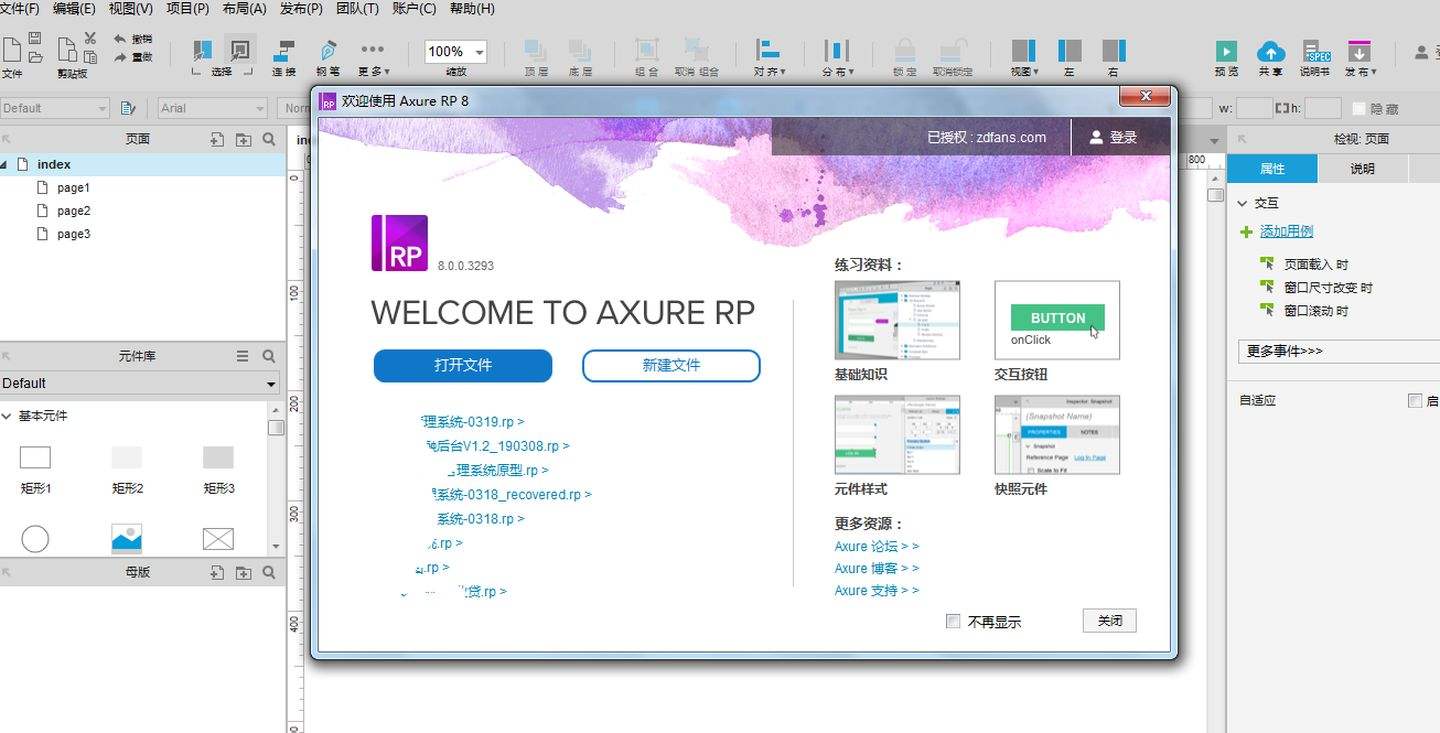Click the group icon (组合)
Screen dimensions: 1440x733
647,50
